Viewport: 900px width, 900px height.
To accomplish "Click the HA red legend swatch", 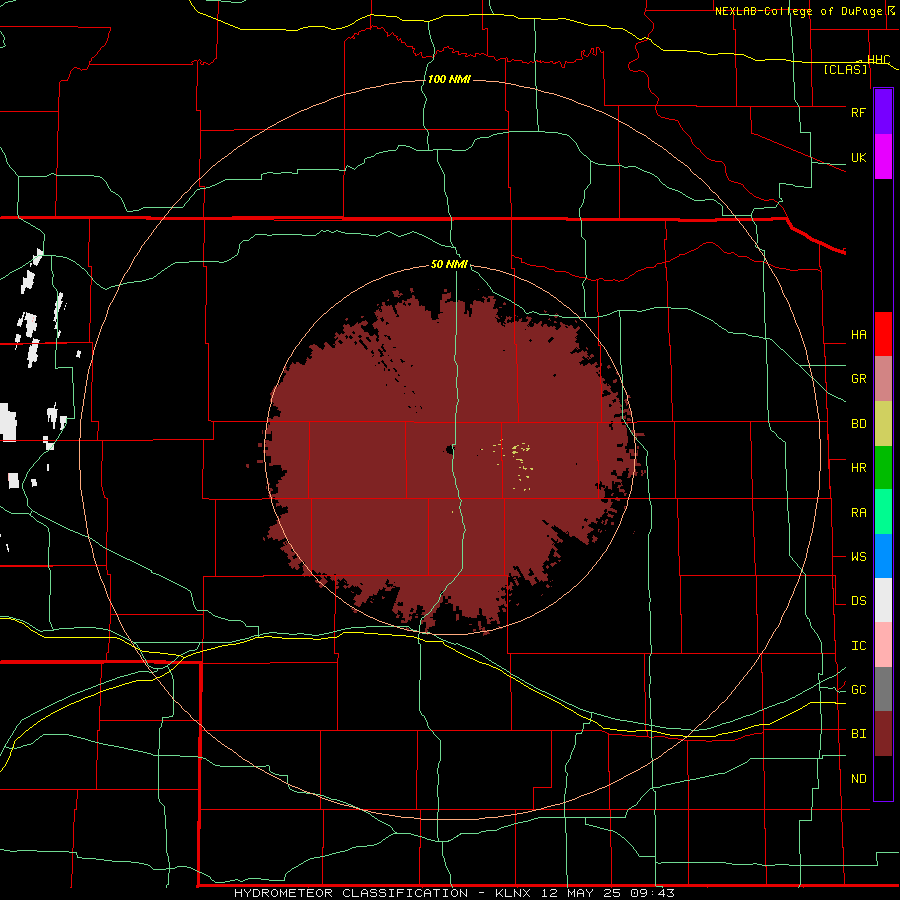I will pyautogui.click(x=883, y=334).
